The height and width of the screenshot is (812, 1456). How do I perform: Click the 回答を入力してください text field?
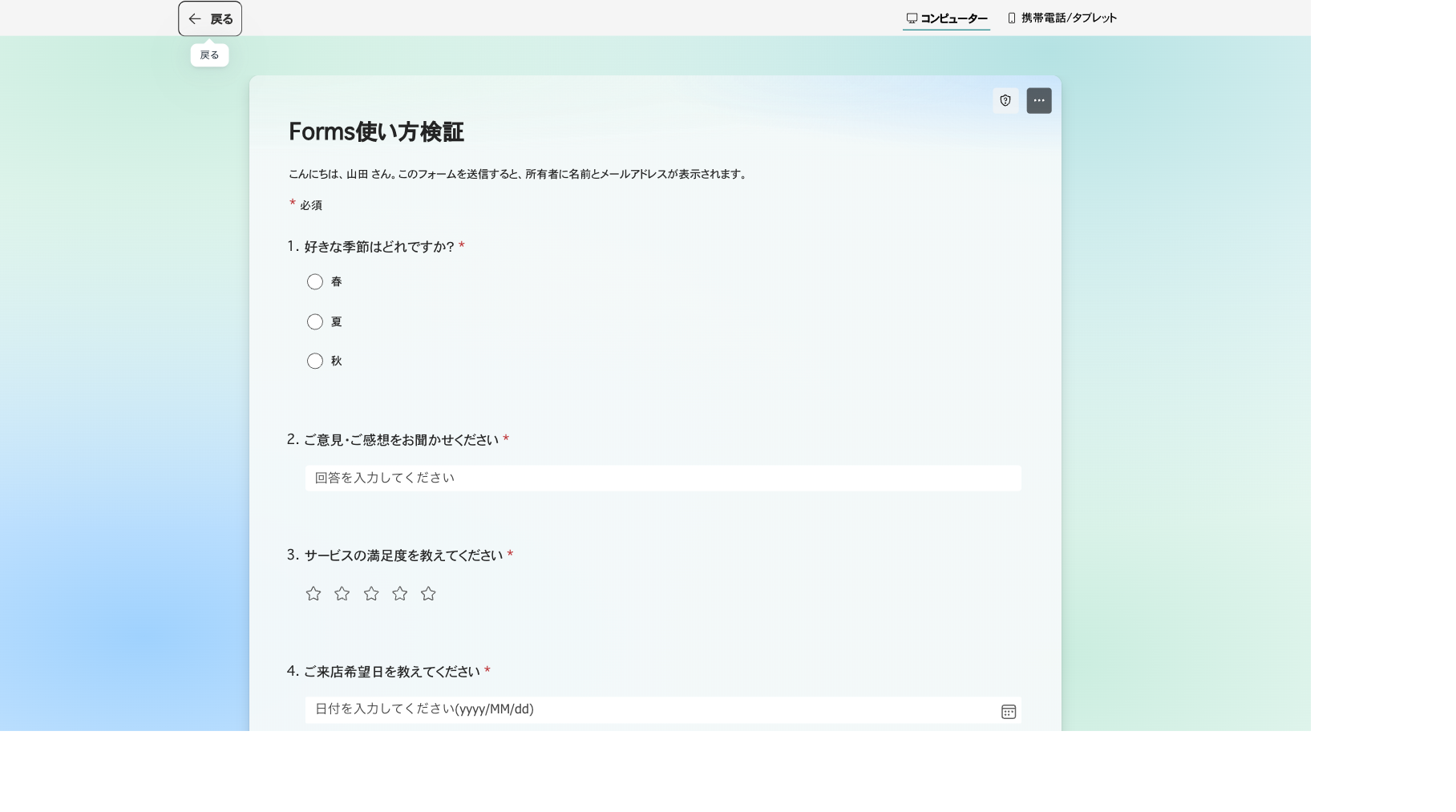click(x=663, y=478)
